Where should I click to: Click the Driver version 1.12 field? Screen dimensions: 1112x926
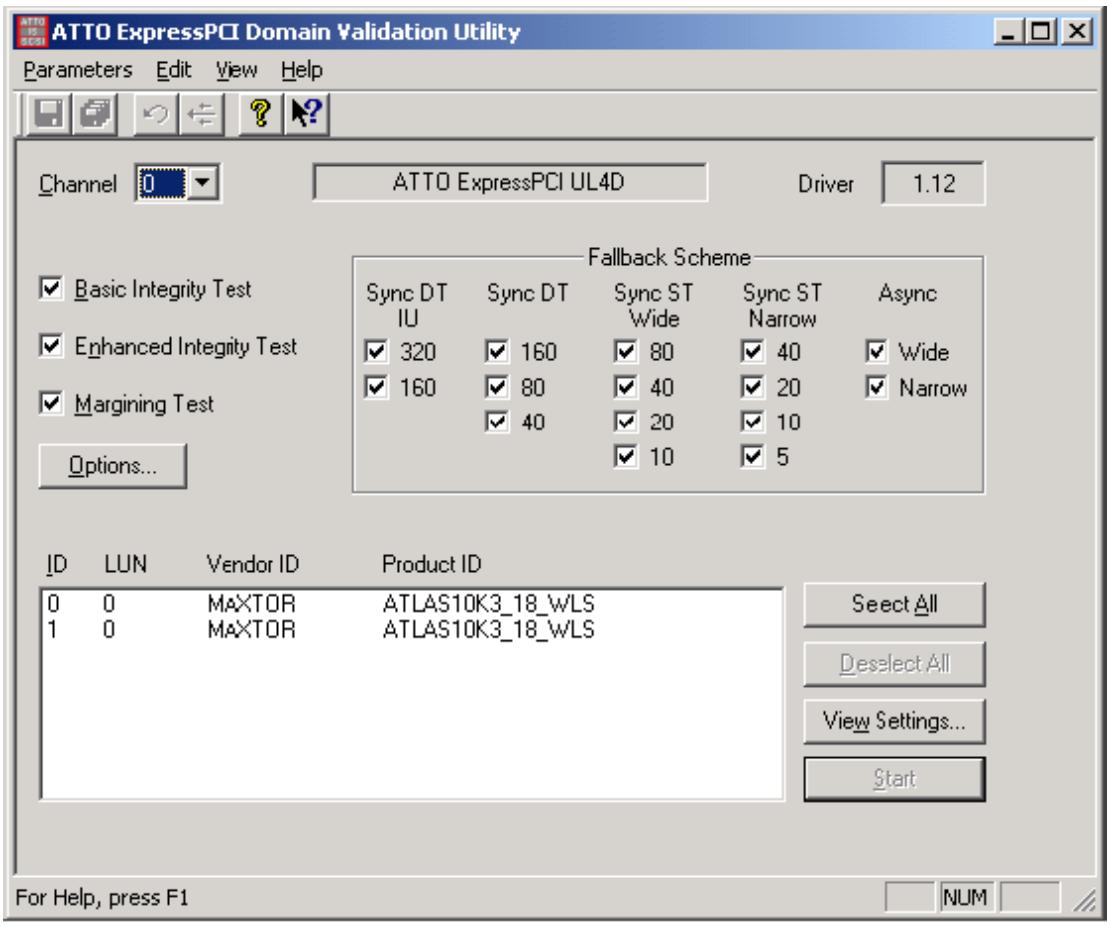tap(933, 184)
